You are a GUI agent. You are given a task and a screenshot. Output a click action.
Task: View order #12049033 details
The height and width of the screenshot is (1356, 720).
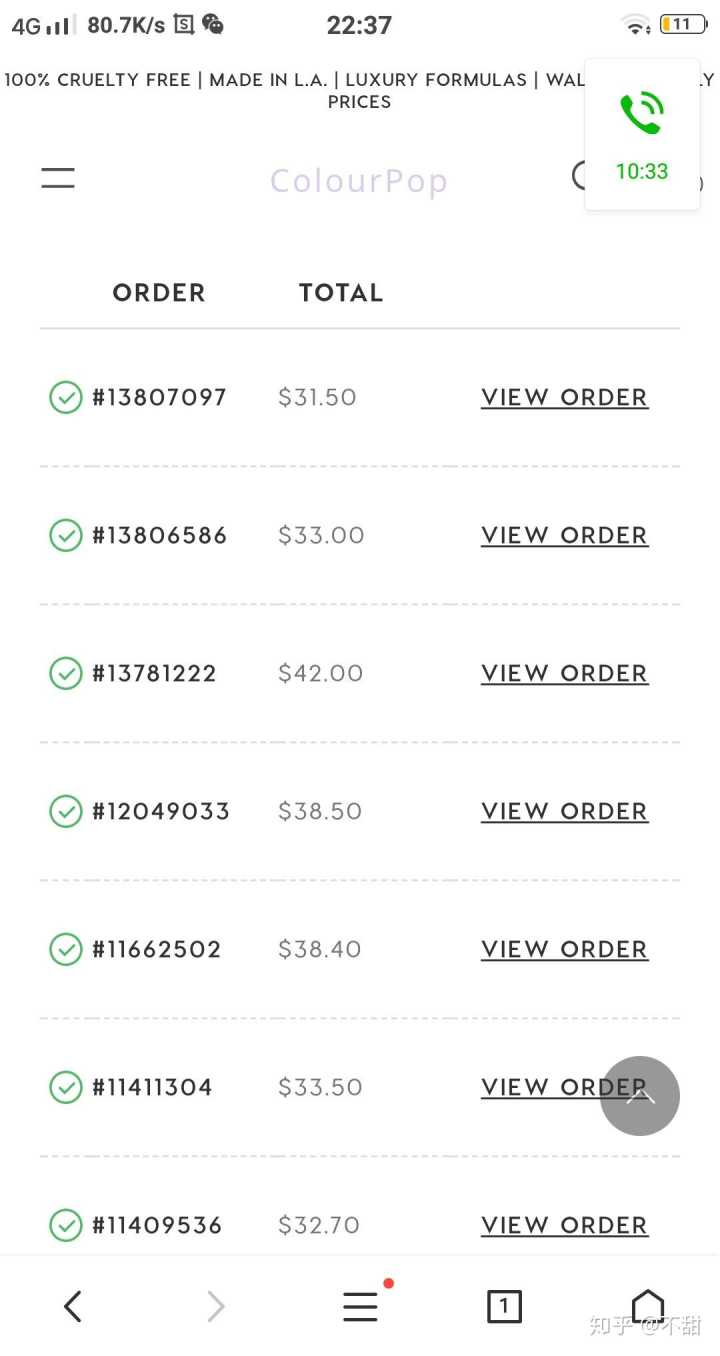[x=564, y=811]
